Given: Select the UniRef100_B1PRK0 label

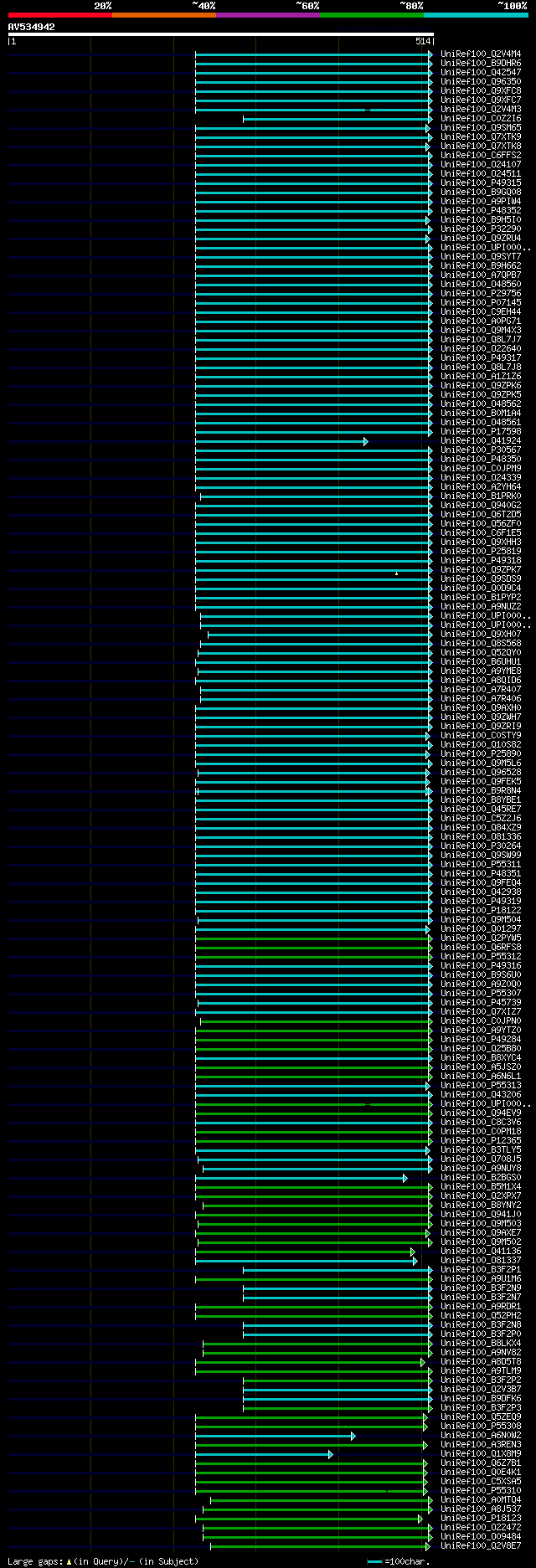Looking at the screenshot, I should coord(481,496).
